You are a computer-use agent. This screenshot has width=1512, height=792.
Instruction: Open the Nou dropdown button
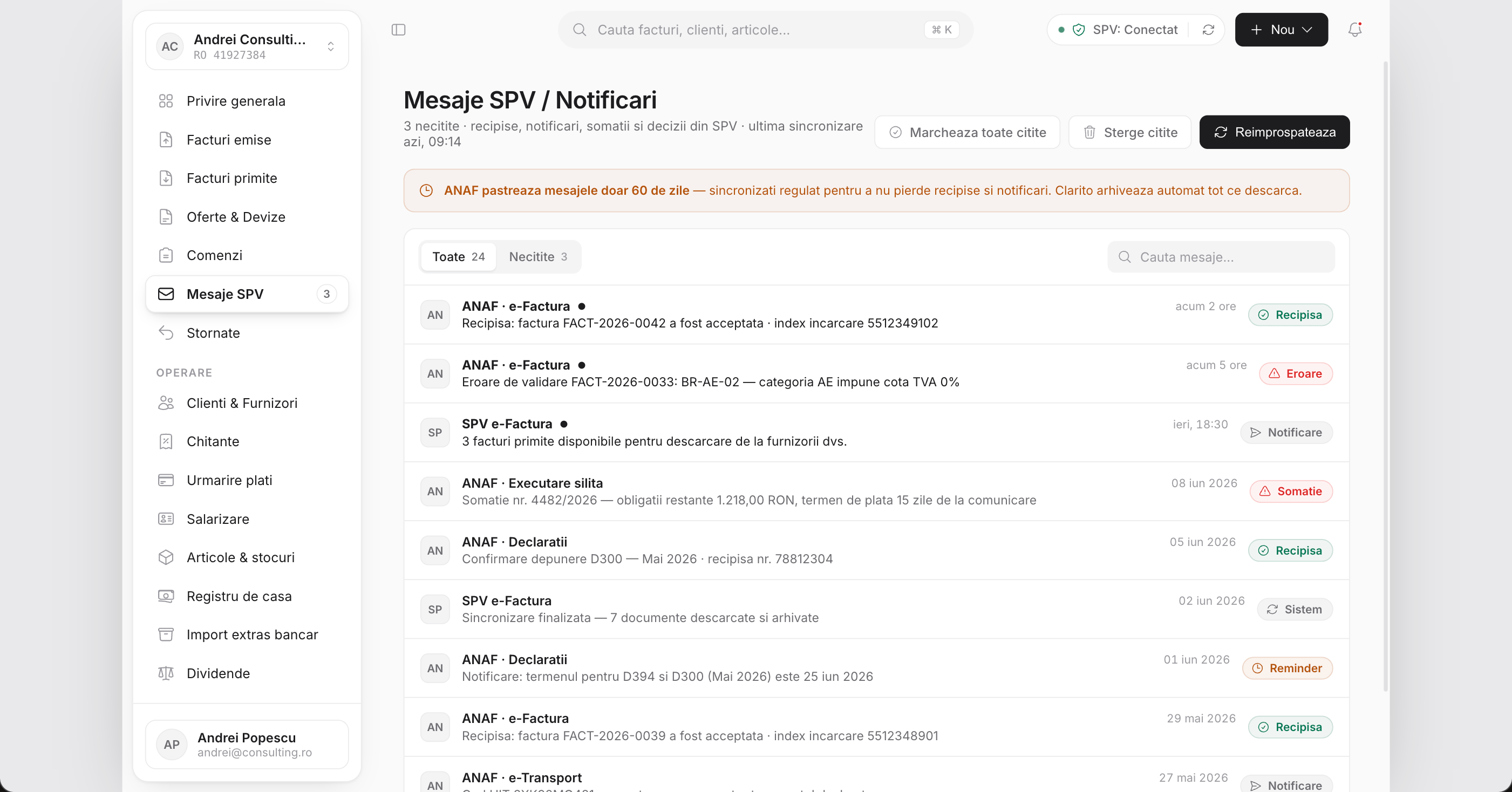[1281, 30]
